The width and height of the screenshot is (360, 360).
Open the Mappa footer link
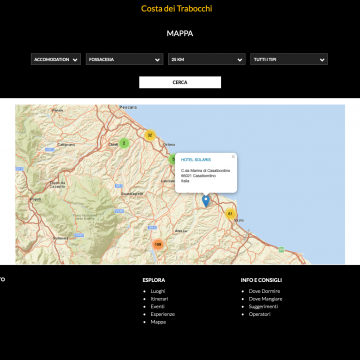[x=158, y=322]
